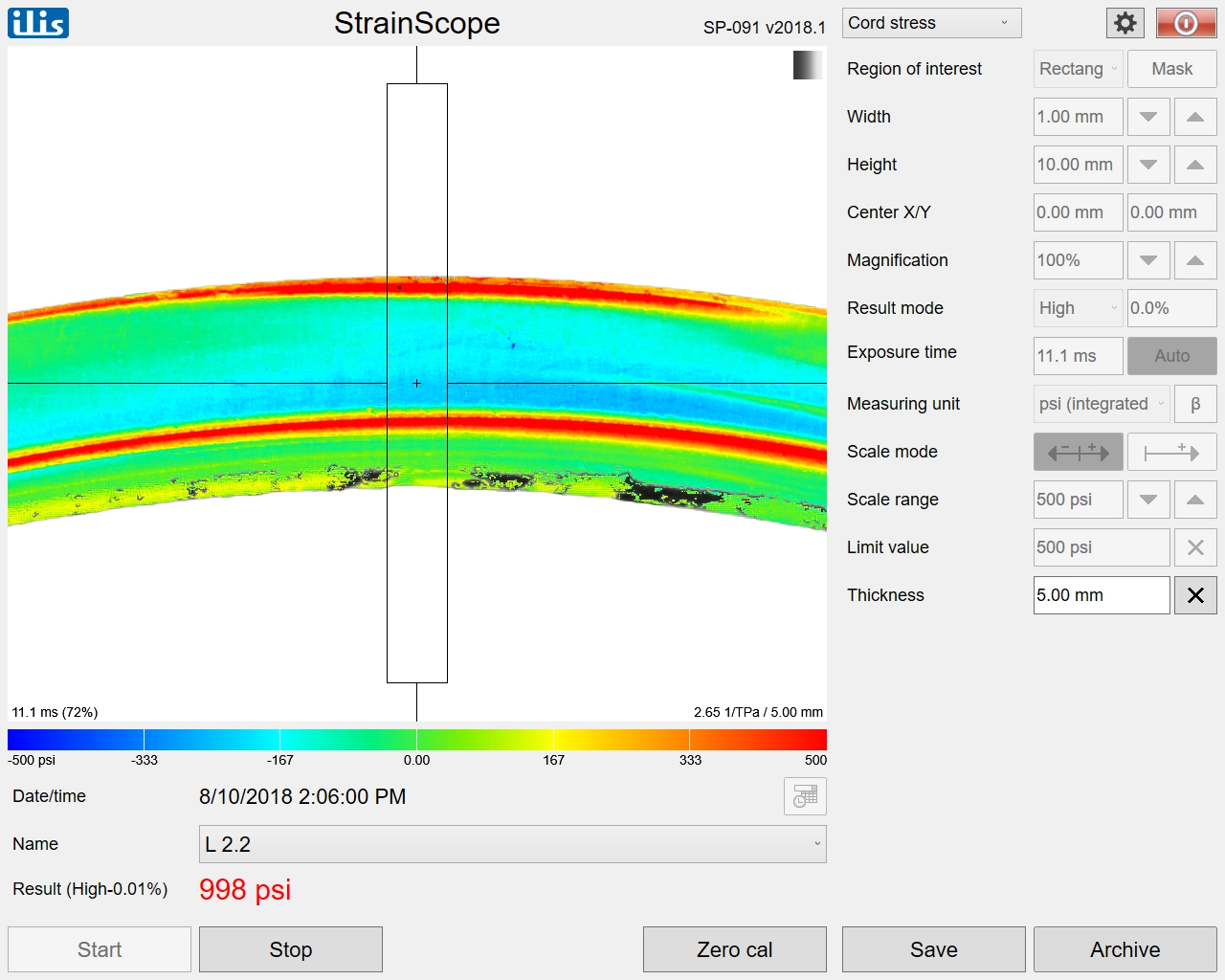Clear the Limit value with X
This screenshot has width=1225, height=980.
(x=1195, y=547)
